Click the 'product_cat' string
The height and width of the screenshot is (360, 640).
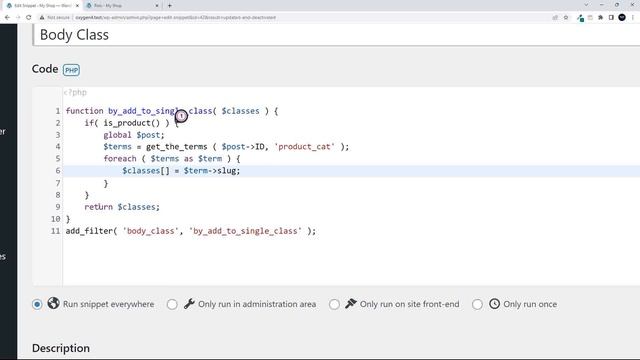tap(304, 147)
